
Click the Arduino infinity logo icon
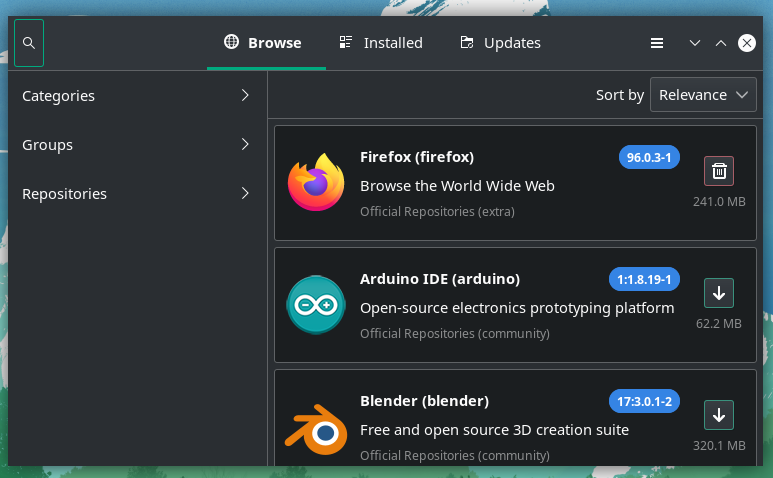[316, 305]
